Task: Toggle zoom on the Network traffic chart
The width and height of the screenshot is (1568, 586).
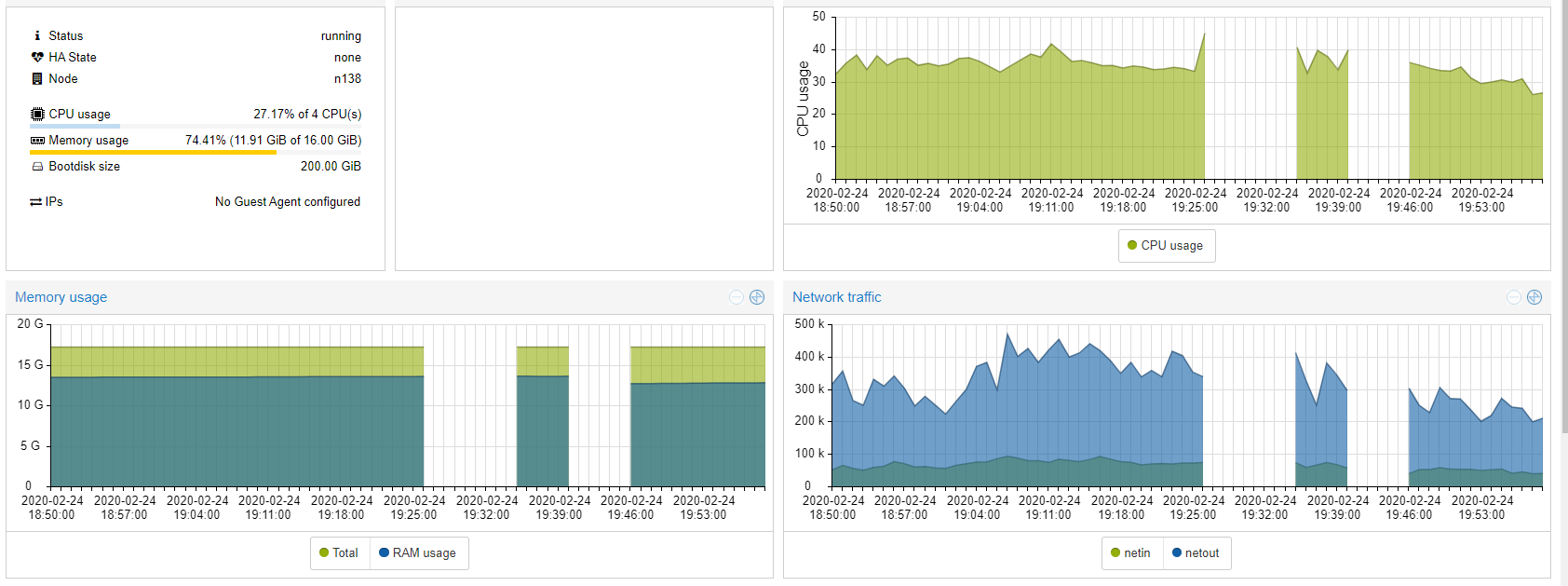Action: coord(1534,297)
